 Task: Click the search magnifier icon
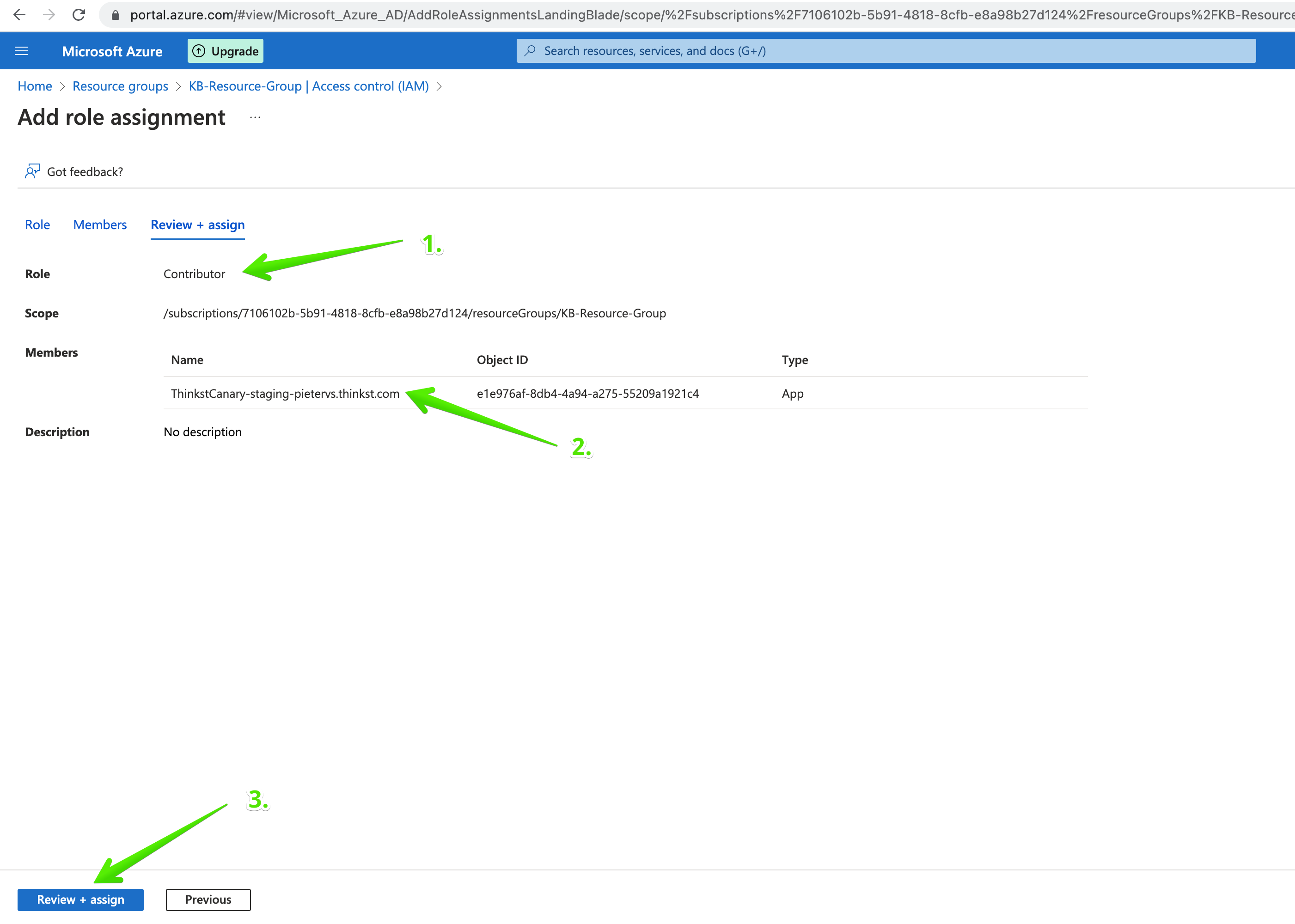530,51
